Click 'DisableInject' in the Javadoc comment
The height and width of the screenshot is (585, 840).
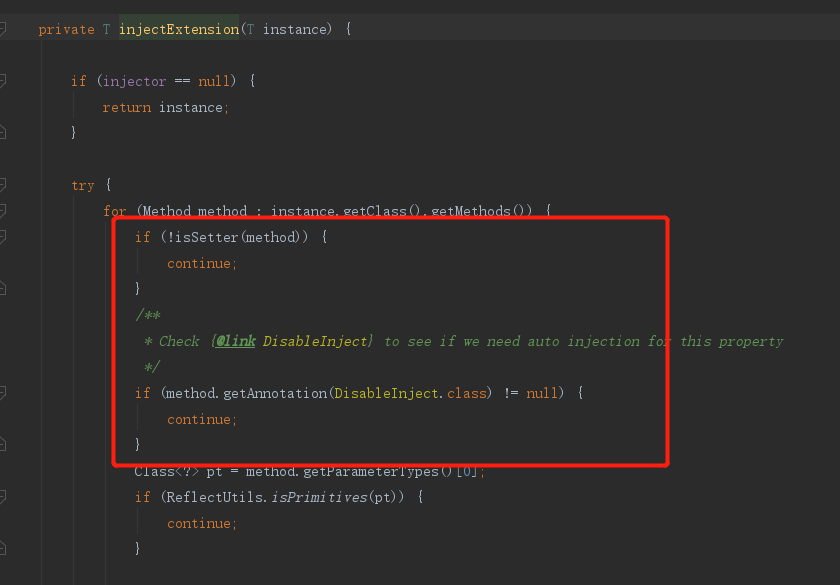[x=315, y=341]
